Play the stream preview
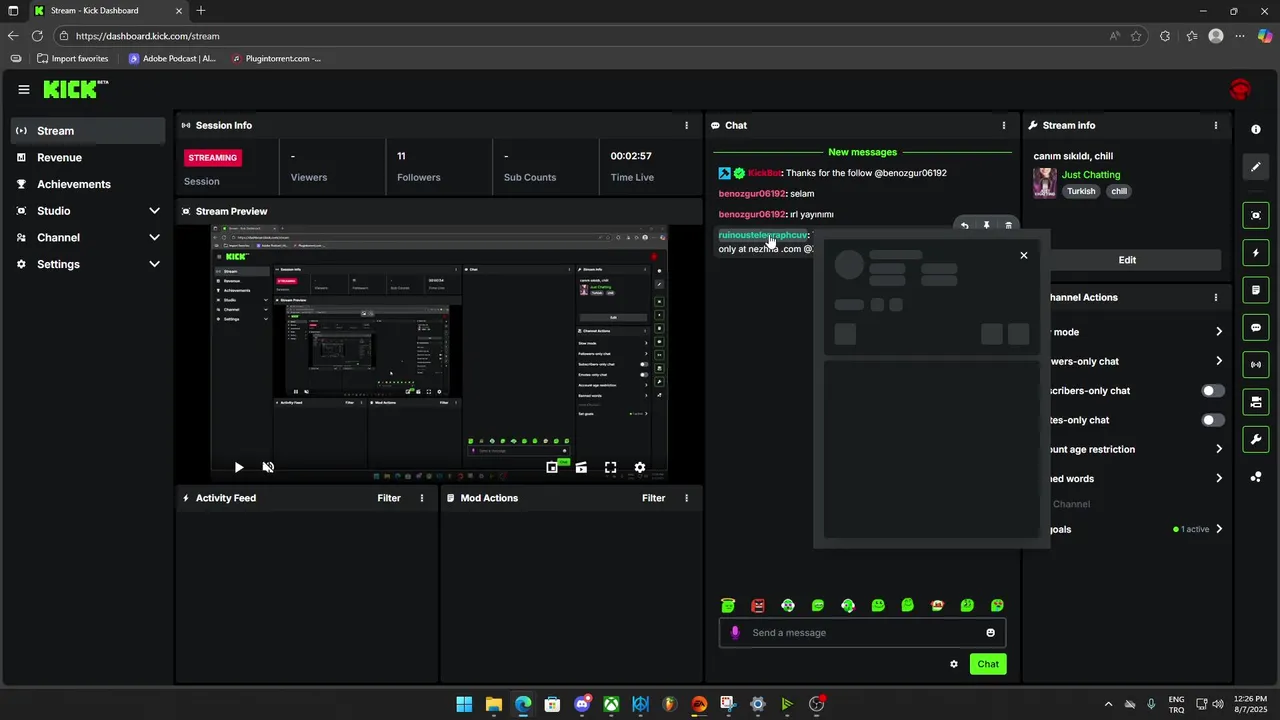Screen dimensions: 1280x720 238,467
